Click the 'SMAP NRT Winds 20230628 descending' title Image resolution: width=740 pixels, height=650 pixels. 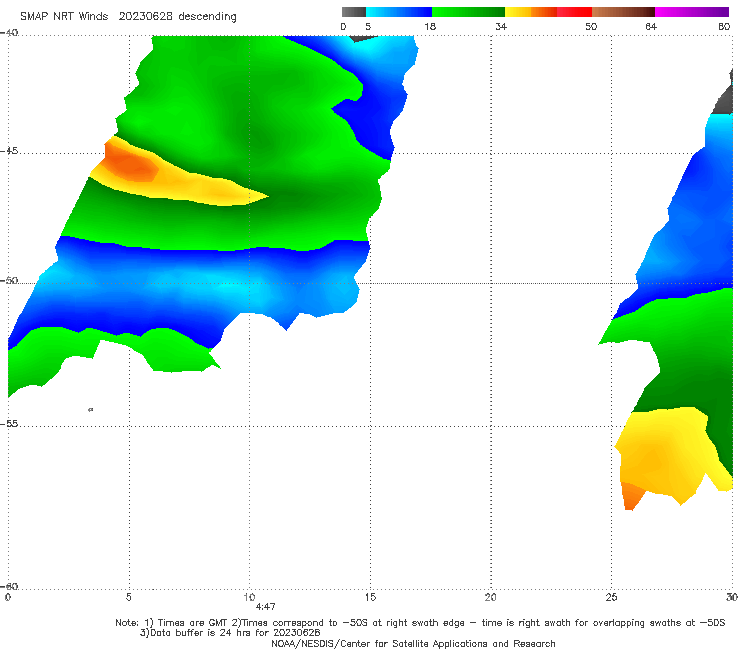click(x=128, y=17)
